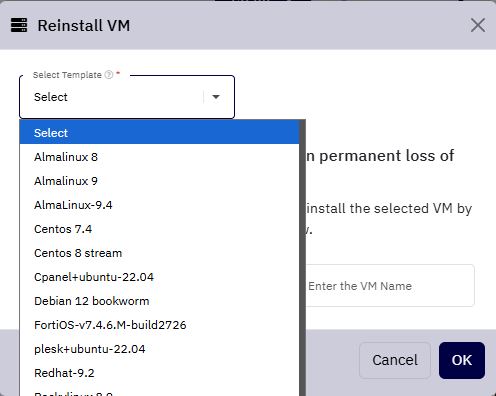The height and width of the screenshot is (396, 496).
Task: Confirm reinstall with the OK button
Action: tap(462, 360)
